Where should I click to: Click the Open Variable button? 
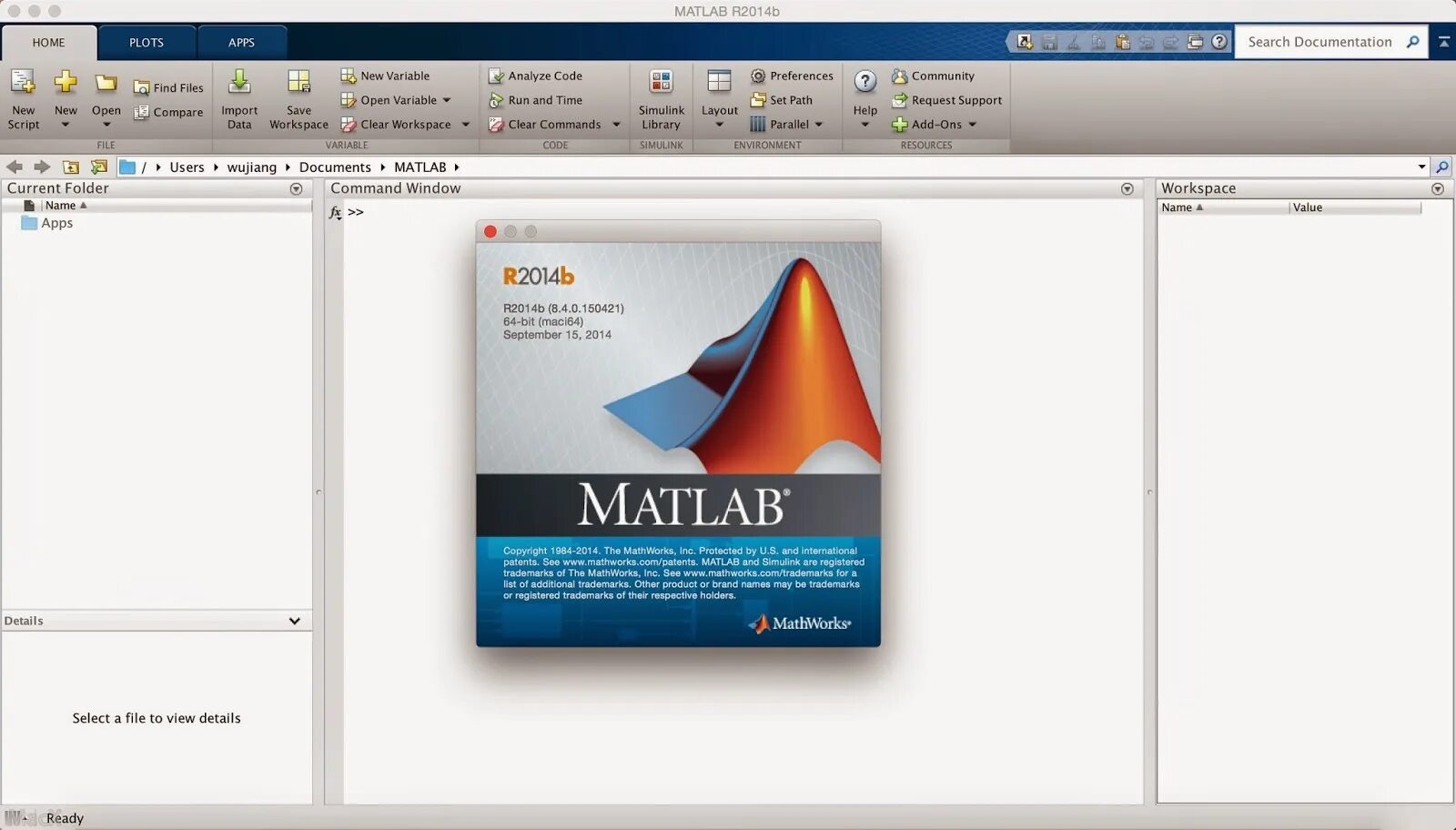coord(389,100)
